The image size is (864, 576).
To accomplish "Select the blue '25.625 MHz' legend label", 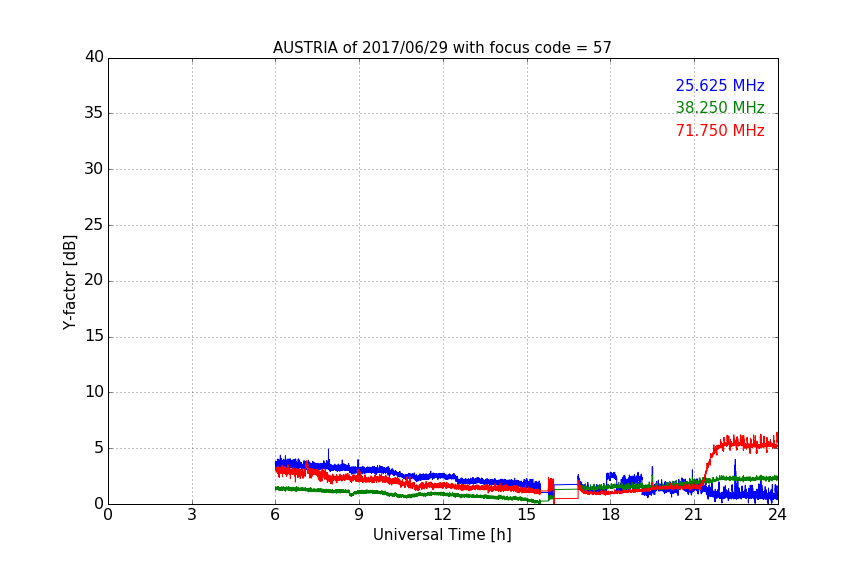I will pos(720,86).
